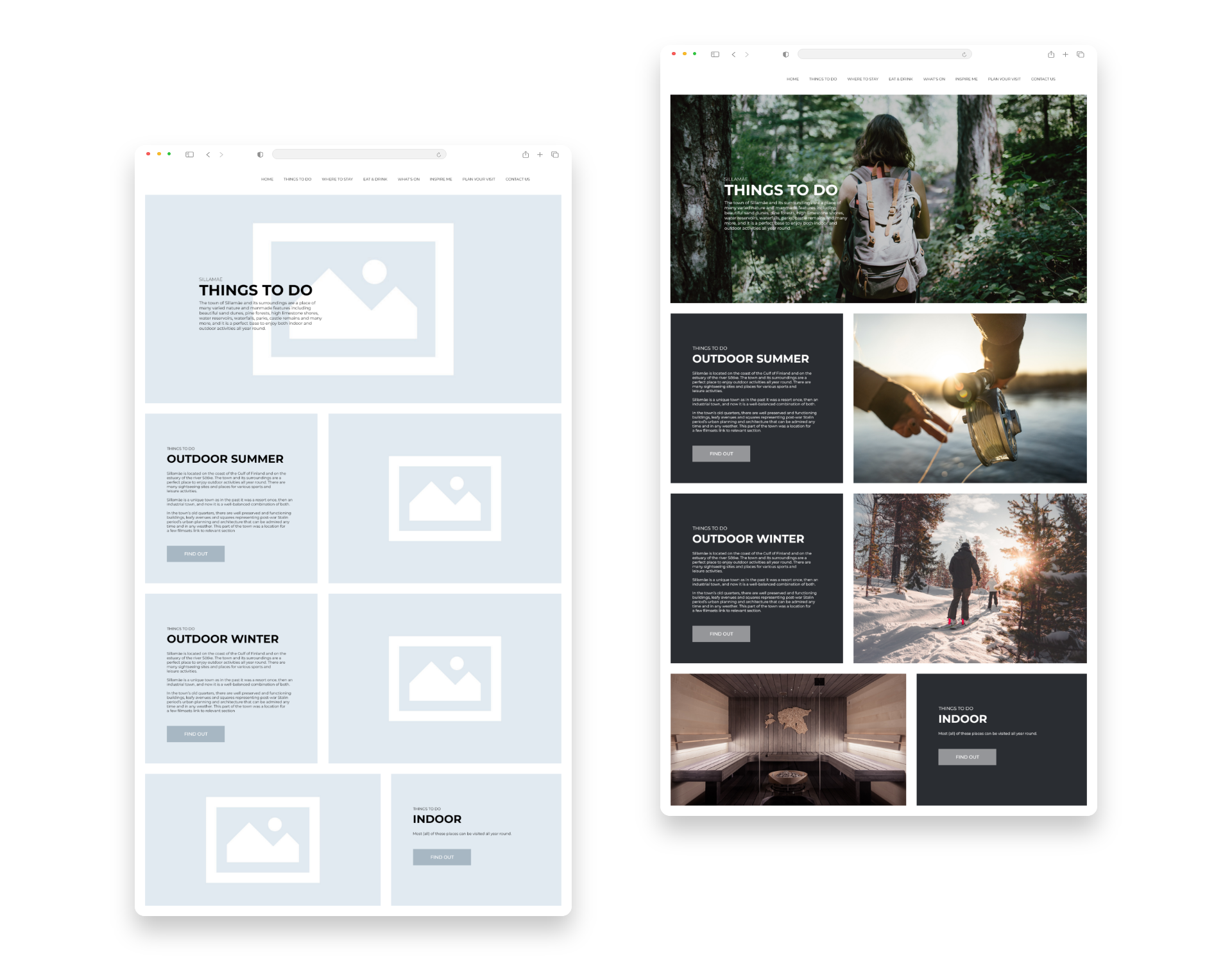Click the share icon in the left wireframe browser

pyautogui.click(x=526, y=155)
